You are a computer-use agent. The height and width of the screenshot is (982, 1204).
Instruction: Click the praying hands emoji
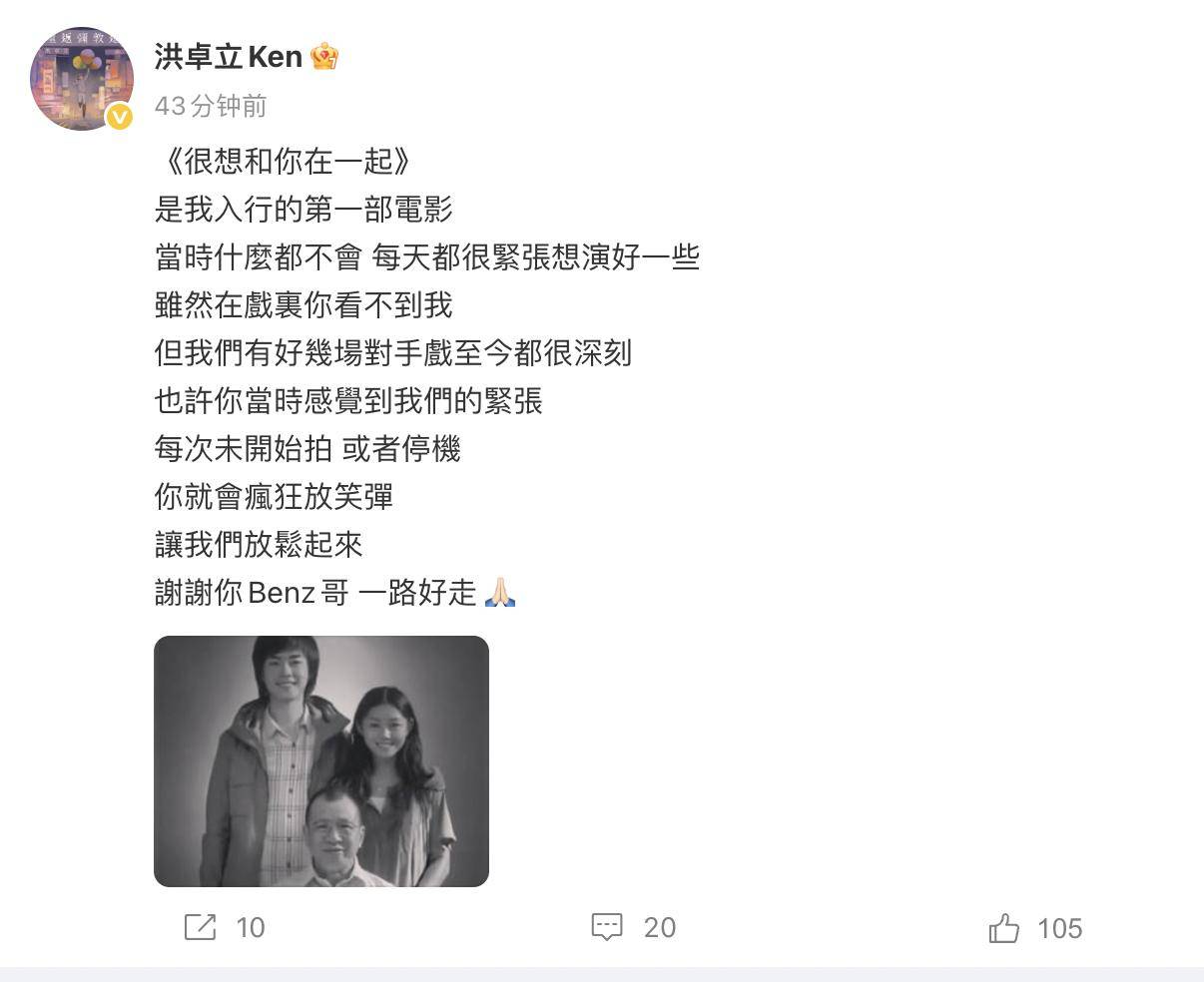click(x=500, y=593)
